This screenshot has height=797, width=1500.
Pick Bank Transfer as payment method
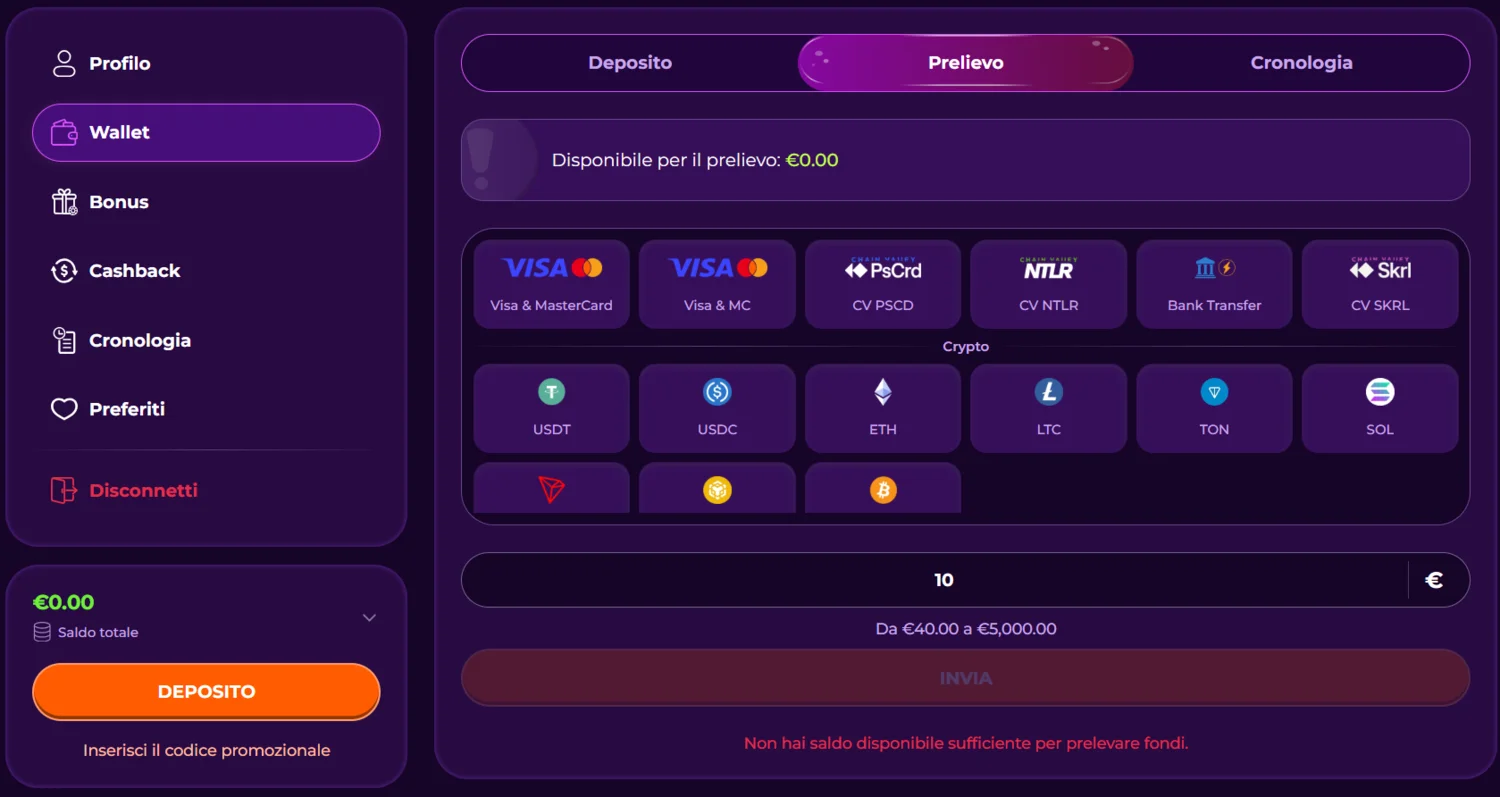(1214, 283)
